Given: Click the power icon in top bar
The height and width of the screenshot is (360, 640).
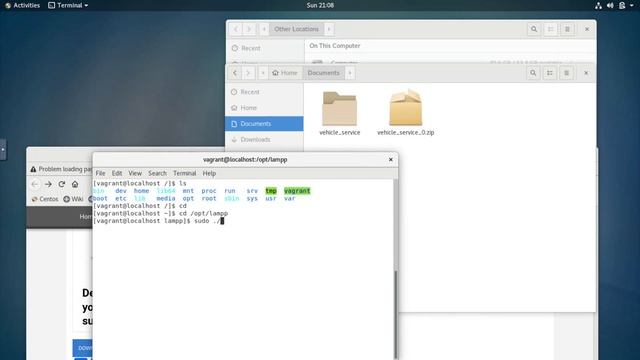Looking at the screenshot, I should (622, 6).
